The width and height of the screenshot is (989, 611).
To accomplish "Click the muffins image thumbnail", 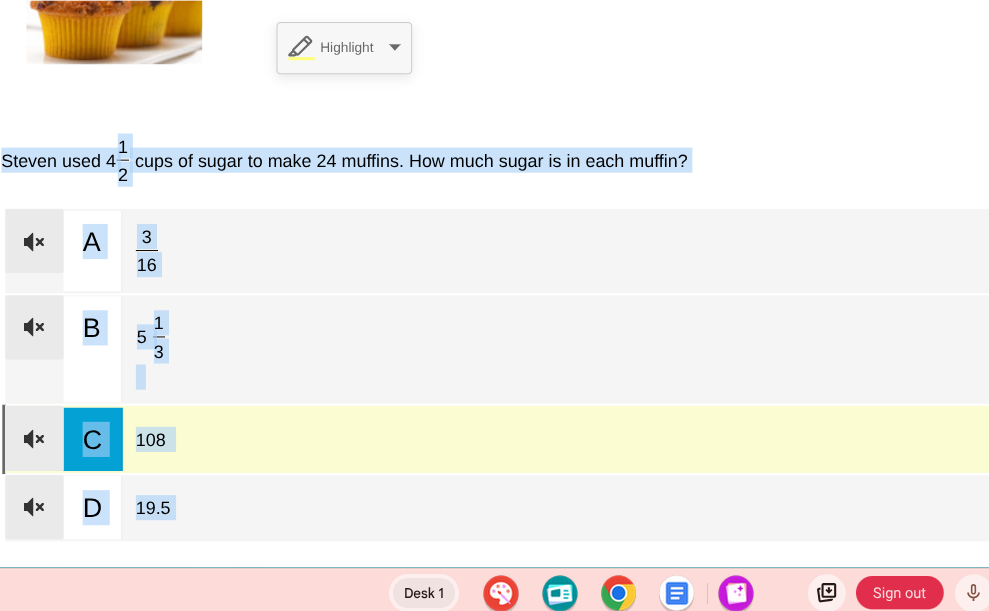I will (114, 33).
